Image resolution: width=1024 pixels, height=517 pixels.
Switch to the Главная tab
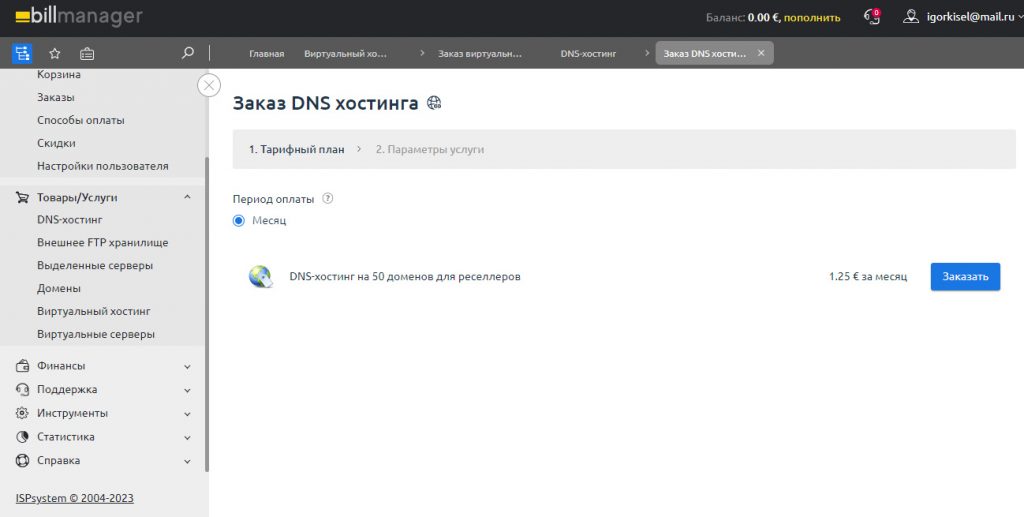click(266, 53)
